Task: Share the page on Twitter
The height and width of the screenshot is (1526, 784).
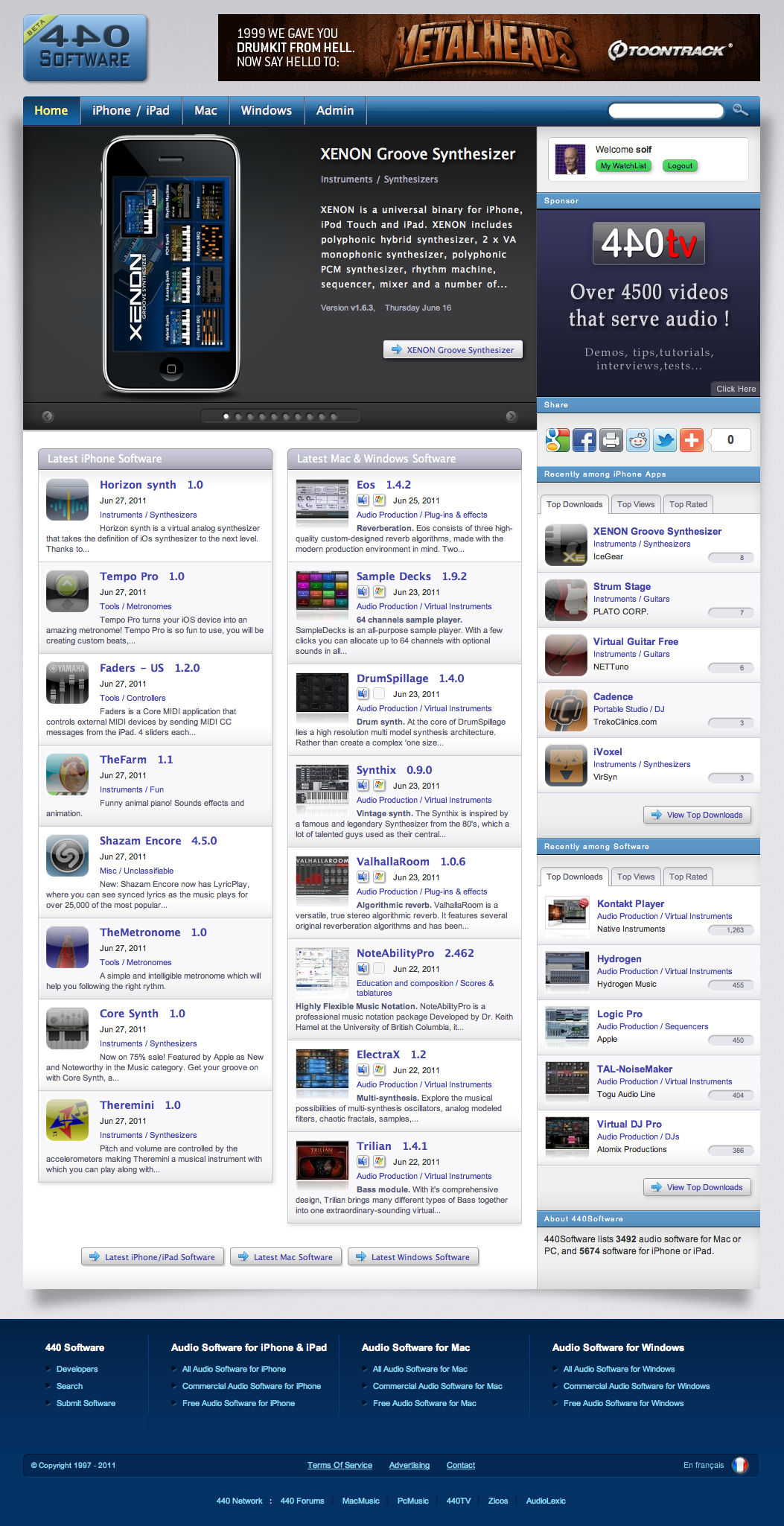Action: click(665, 440)
